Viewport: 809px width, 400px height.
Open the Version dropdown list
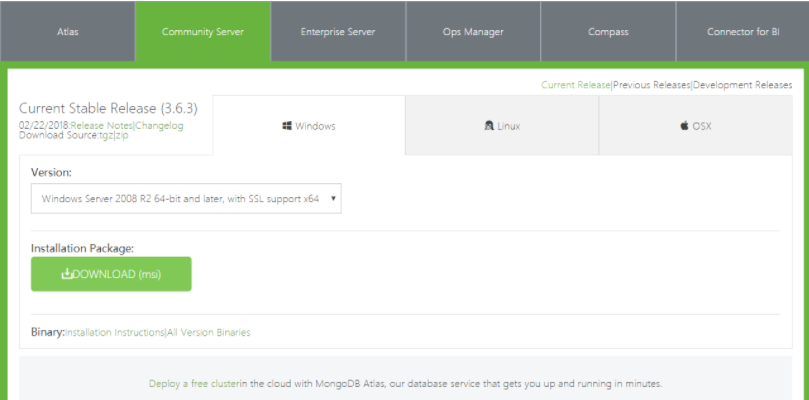click(186, 198)
